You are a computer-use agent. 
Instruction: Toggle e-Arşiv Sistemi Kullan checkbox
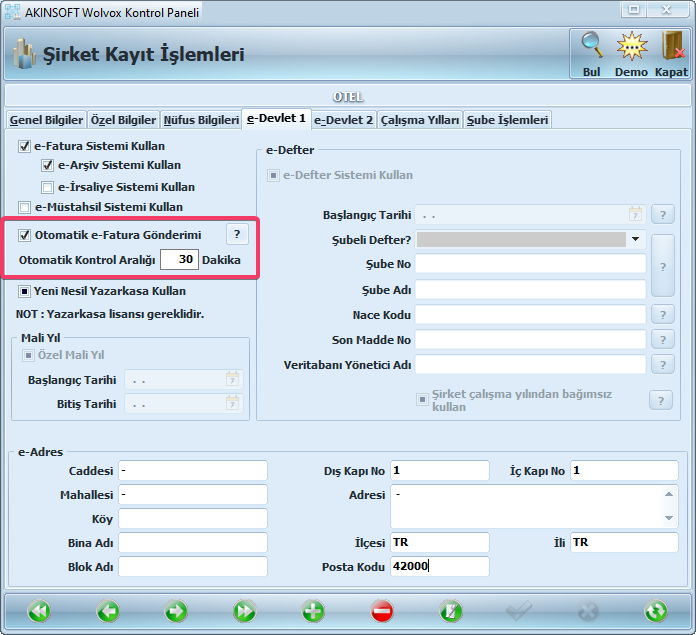[47, 166]
